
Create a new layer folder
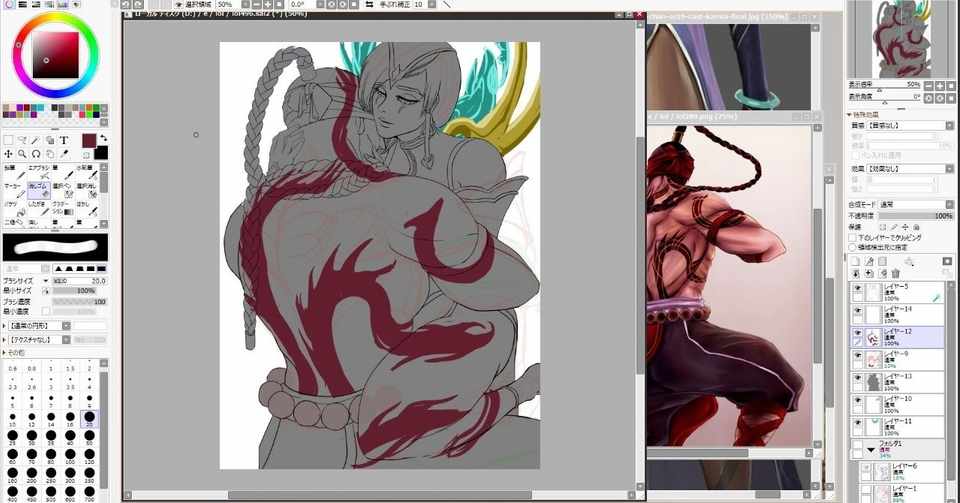pyautogui.click(x=882, y=261)
